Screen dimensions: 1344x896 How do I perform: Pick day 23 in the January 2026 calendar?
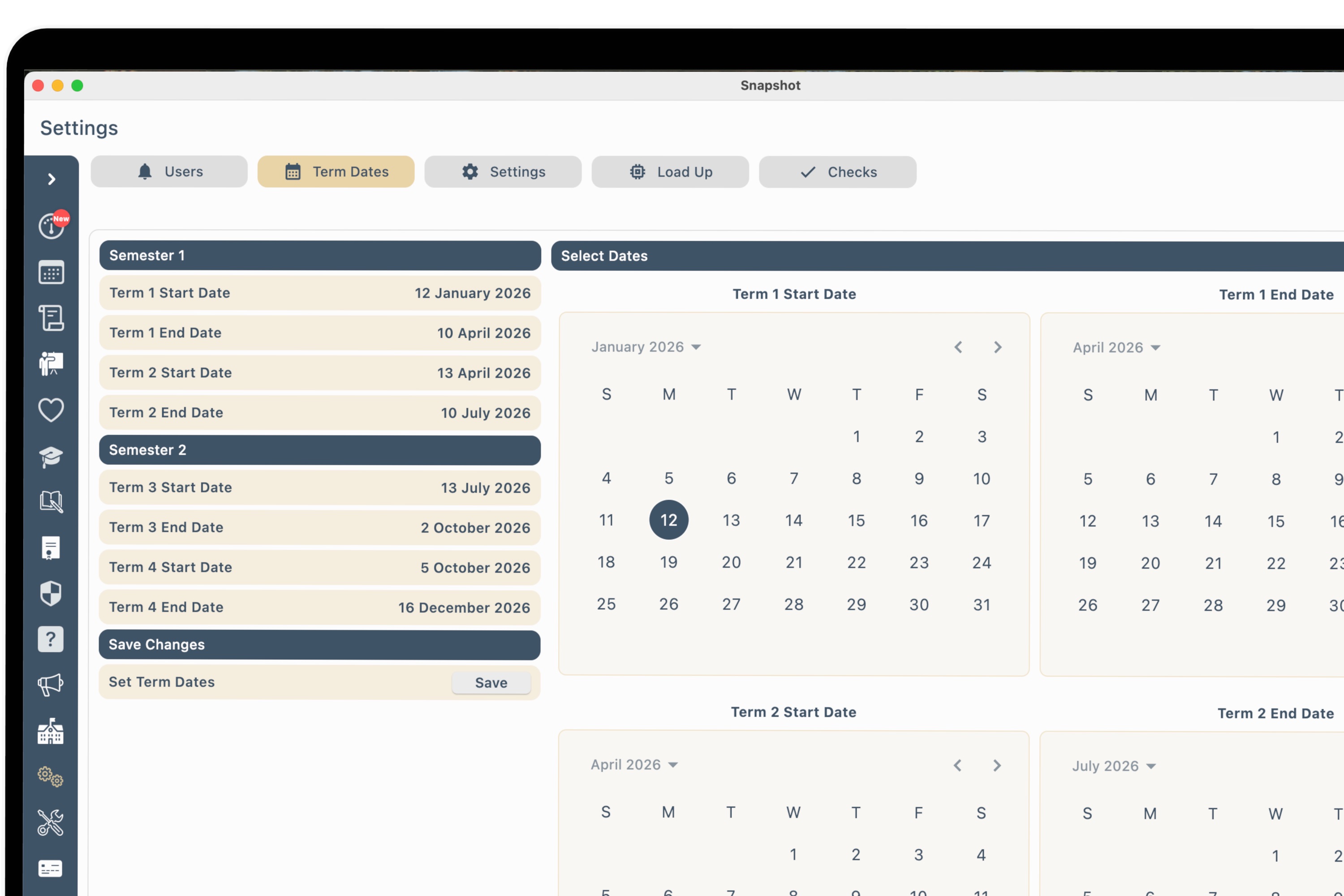[919, 563]
